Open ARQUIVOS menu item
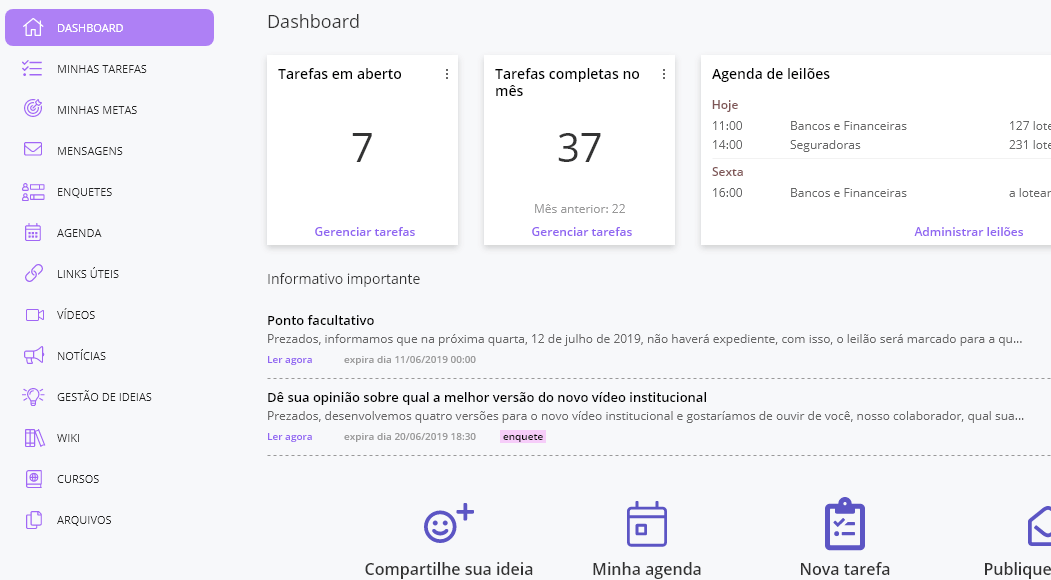1051x580 pixels. tap(84, 520)
